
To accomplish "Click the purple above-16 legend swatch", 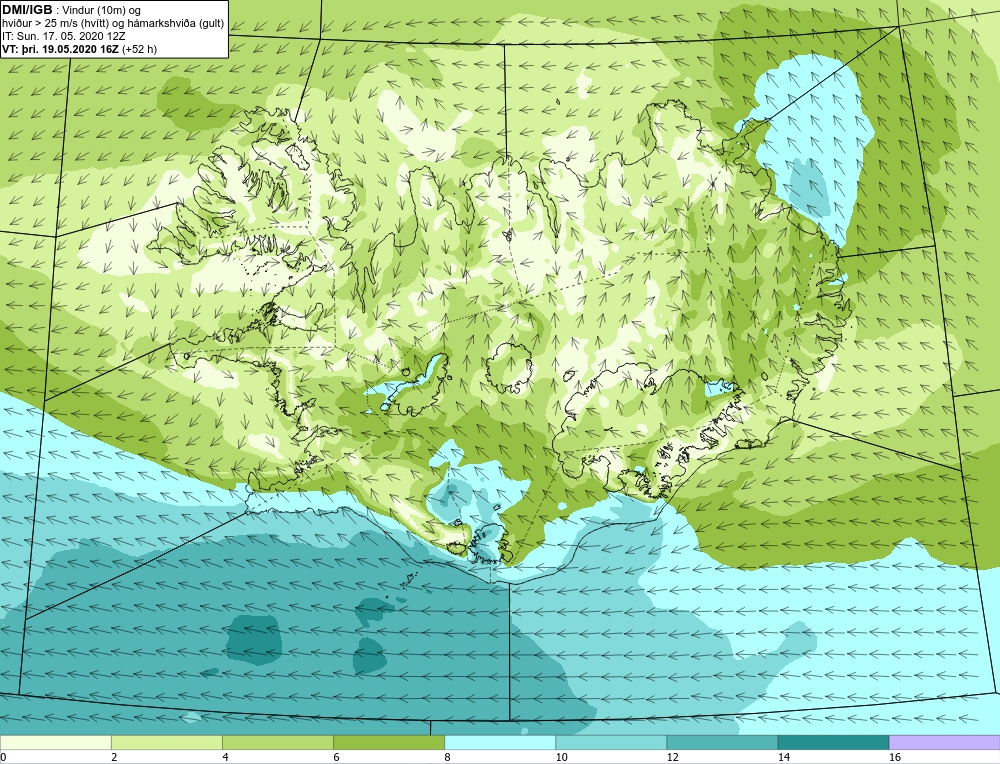I will [945, 742].
